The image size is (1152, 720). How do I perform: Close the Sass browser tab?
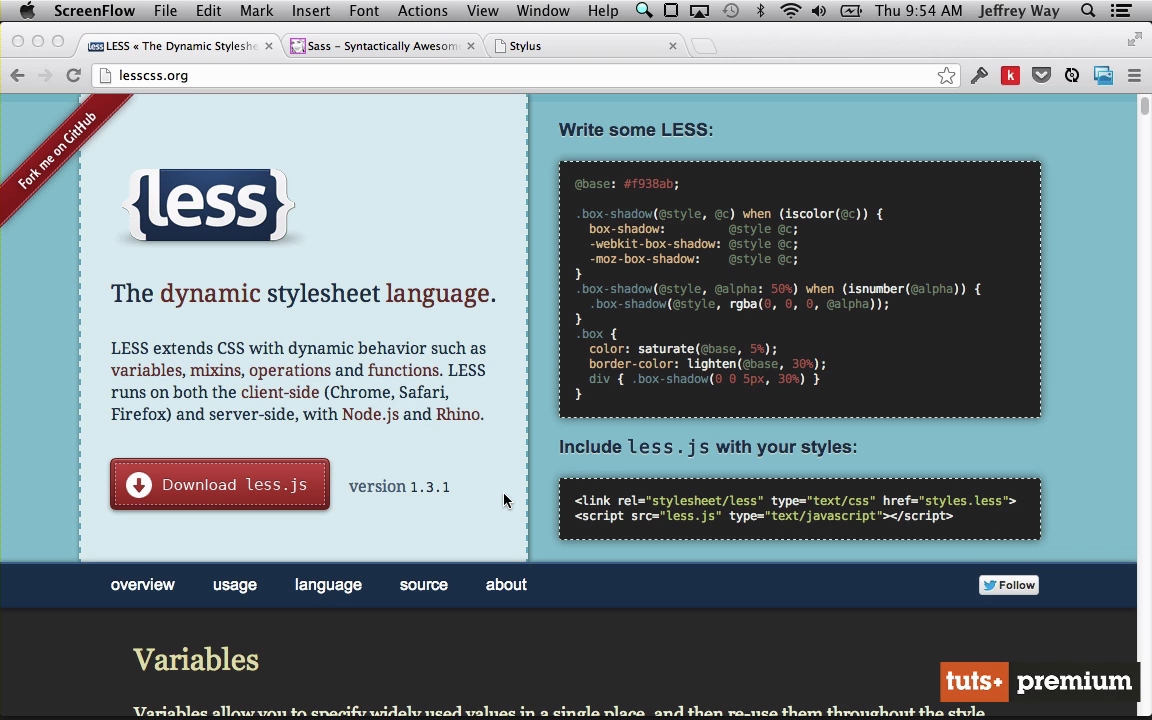[x=470, y=46]
